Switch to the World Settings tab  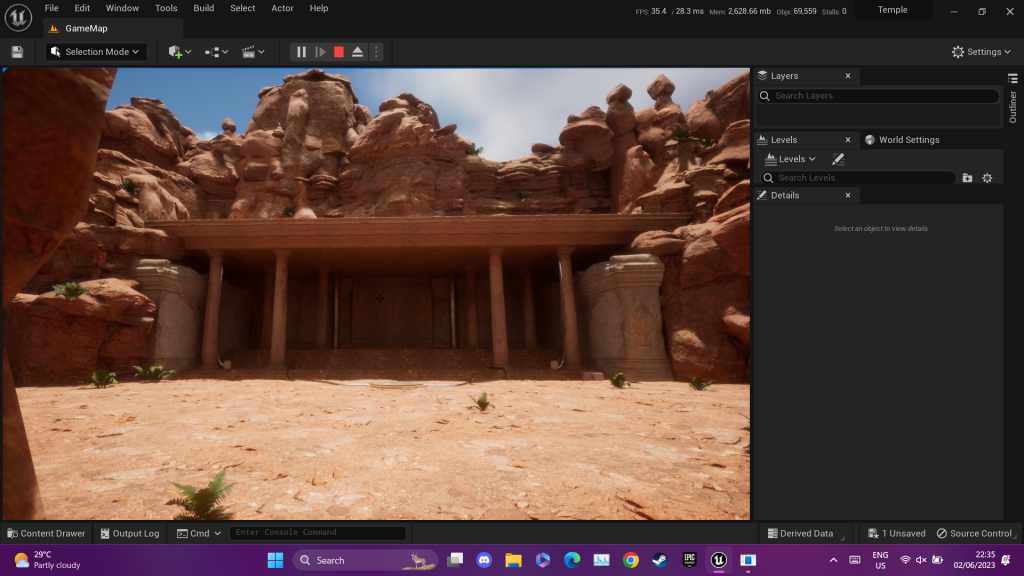click(x=902, y=140)
